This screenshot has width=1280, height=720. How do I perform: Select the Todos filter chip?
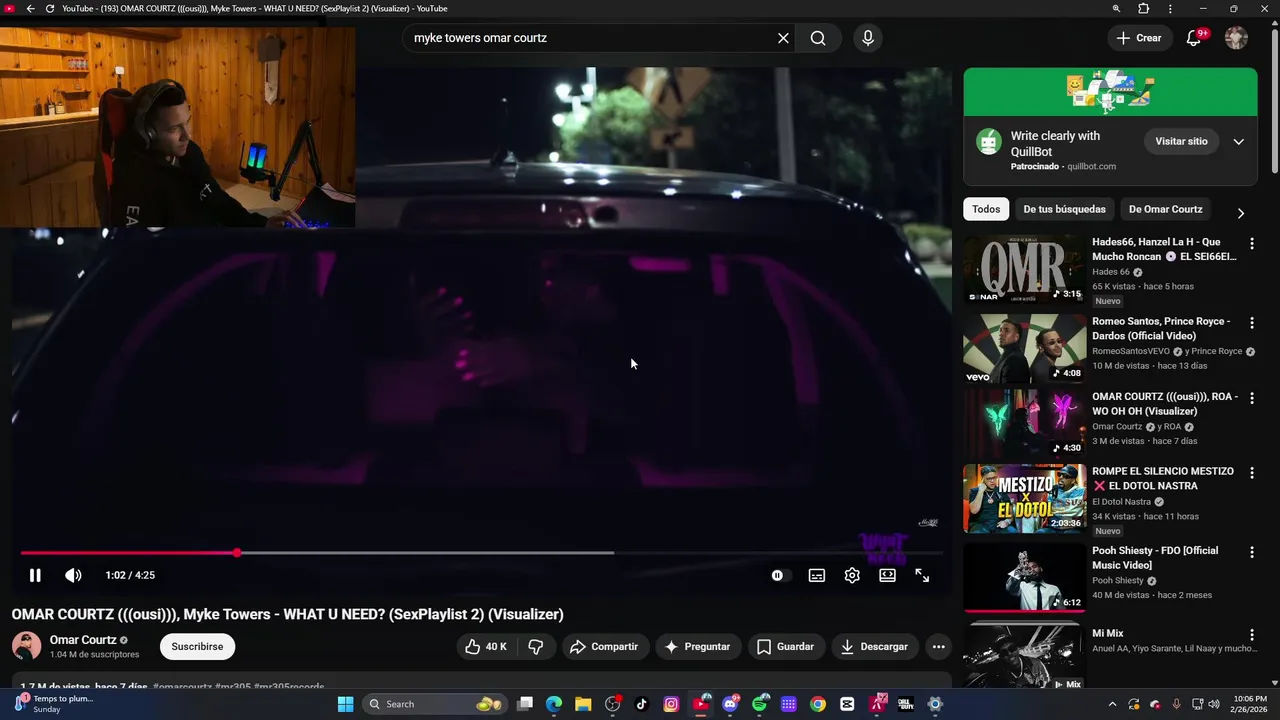tap(986, 209)
